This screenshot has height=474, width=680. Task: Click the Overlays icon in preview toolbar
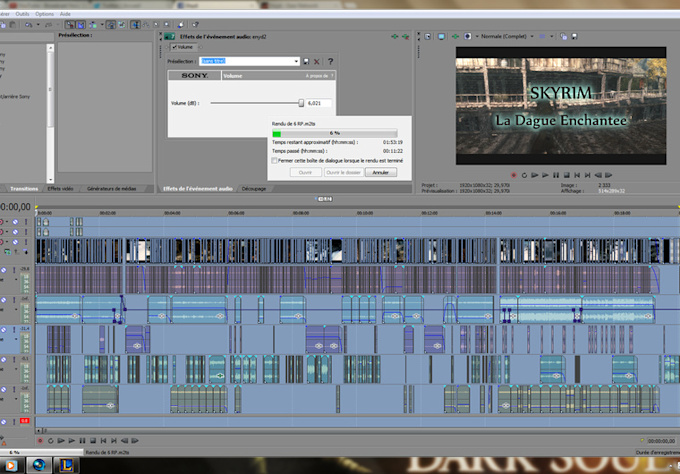pos(542,36)
